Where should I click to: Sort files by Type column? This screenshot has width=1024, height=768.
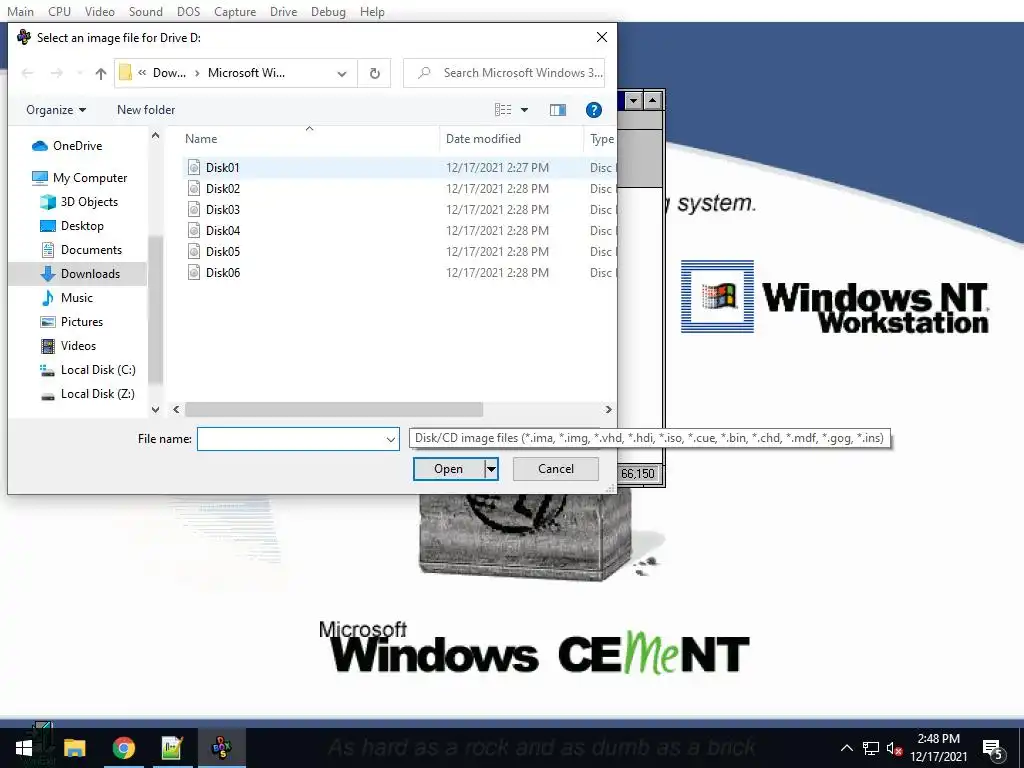tap(601, 138)
